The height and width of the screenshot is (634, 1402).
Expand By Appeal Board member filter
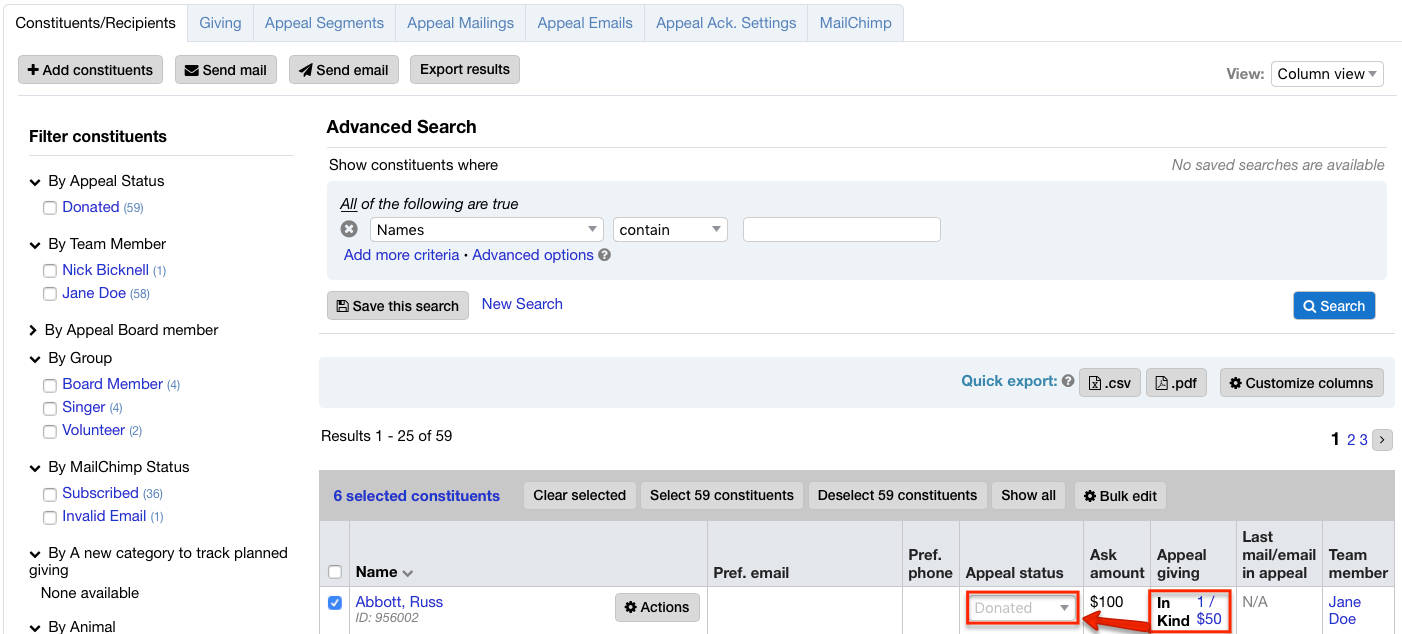33,330
